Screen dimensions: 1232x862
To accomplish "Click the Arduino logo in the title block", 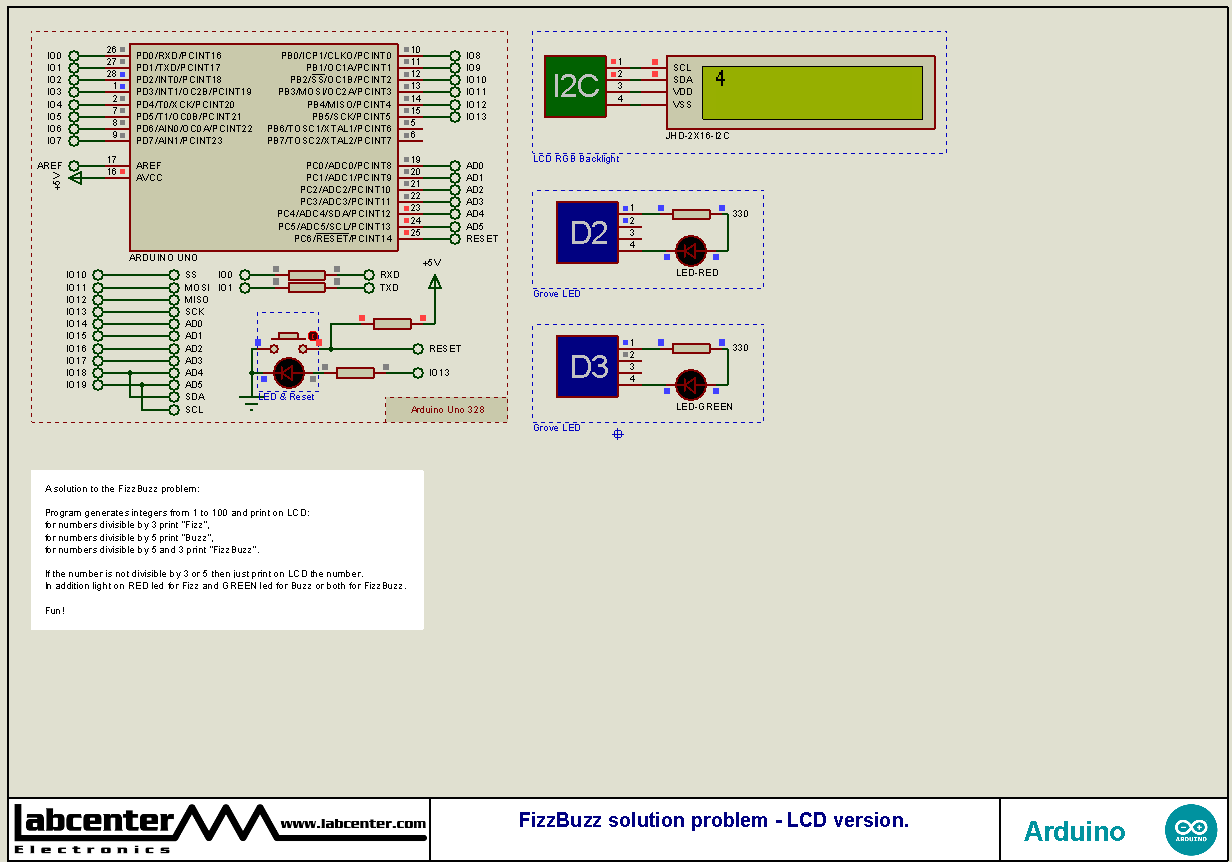I will click(x=1191, y=829).
